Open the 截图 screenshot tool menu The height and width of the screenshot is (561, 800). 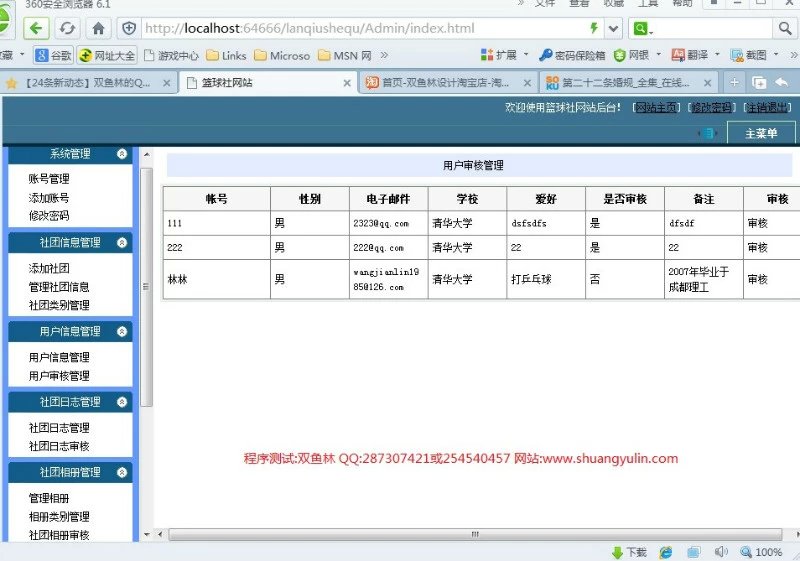tap(755, 55)
